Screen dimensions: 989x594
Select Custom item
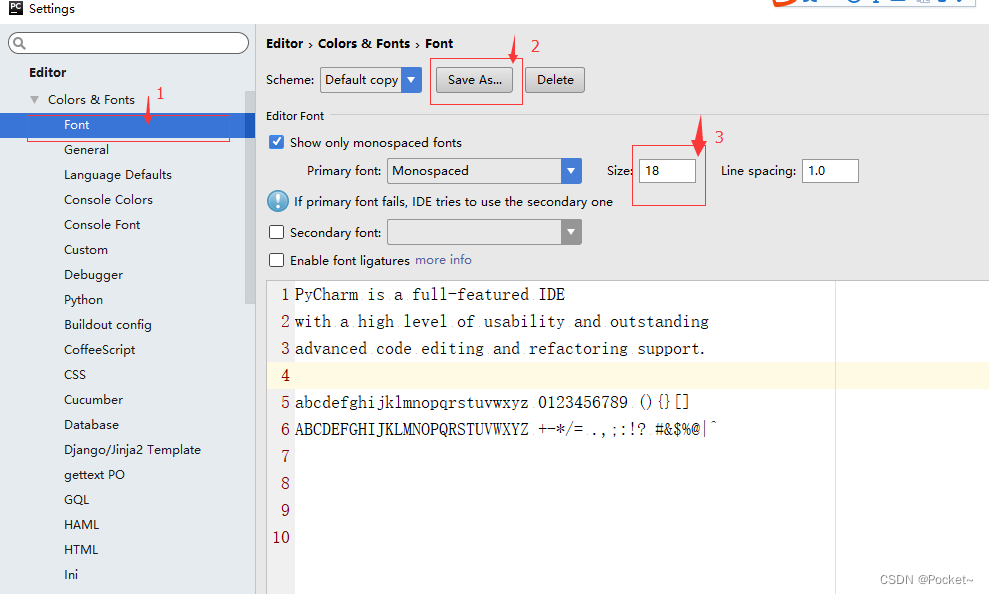pyautogui.click(x=86, y=250)
